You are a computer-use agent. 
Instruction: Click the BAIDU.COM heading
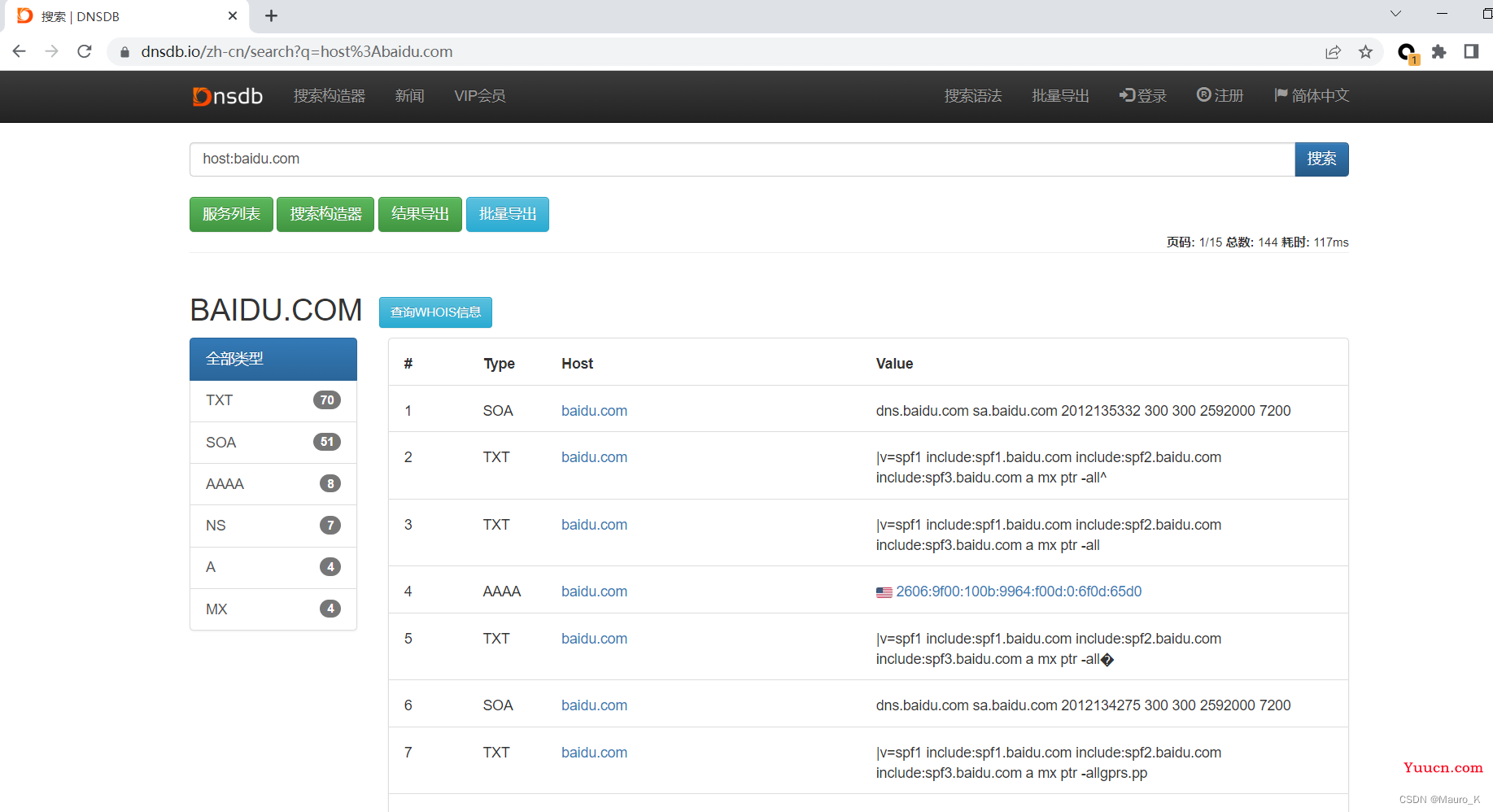point(276,310)
